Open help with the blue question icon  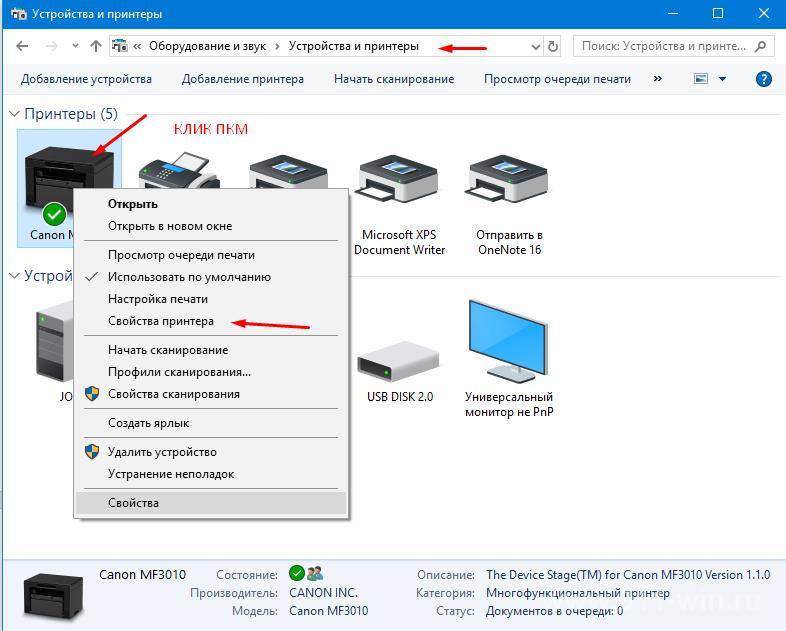pos(763,79)
